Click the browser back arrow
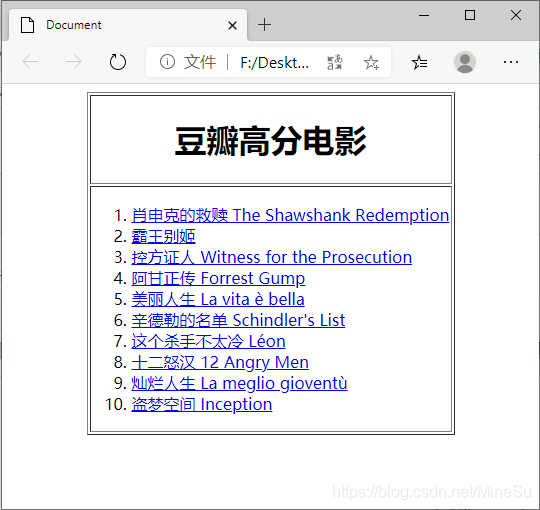Screen dimensions: 540x510 point(30,62)
